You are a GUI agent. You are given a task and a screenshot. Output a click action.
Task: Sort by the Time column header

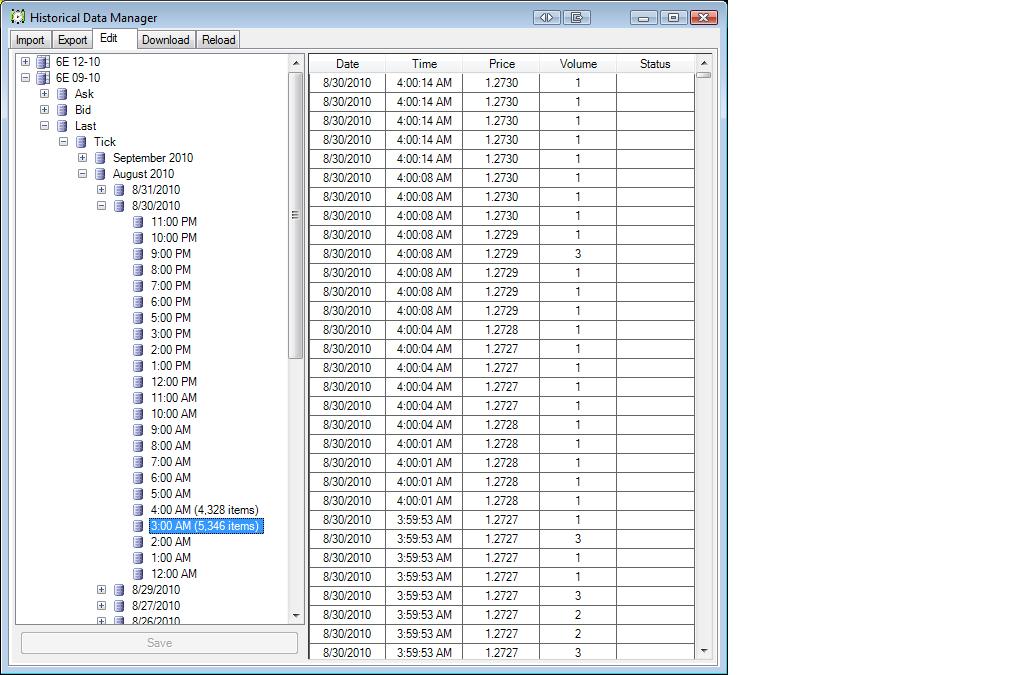424,64
